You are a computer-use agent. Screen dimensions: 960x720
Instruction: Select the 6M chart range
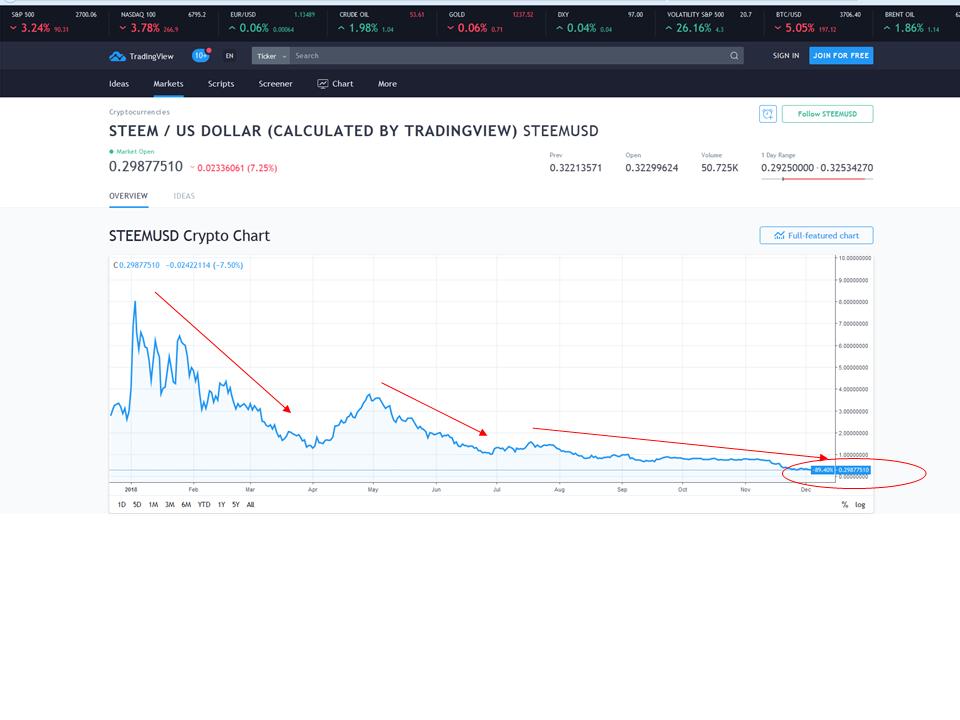tap(186, 504)
